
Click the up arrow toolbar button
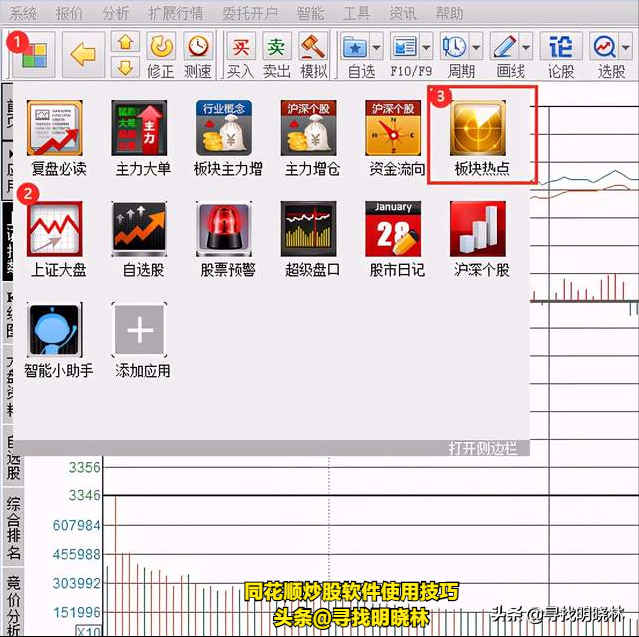point(125,42)
